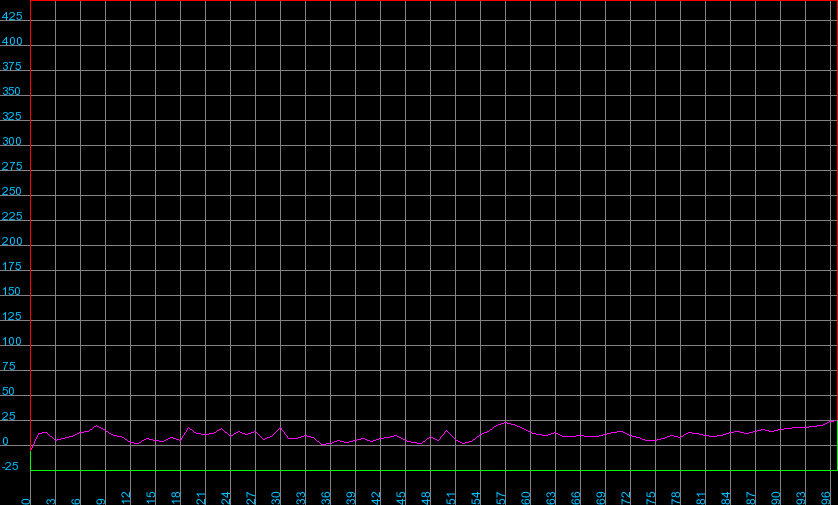Click the x-axis label 9
Viewport: 838px width, 505px height.
coord(101,501)
